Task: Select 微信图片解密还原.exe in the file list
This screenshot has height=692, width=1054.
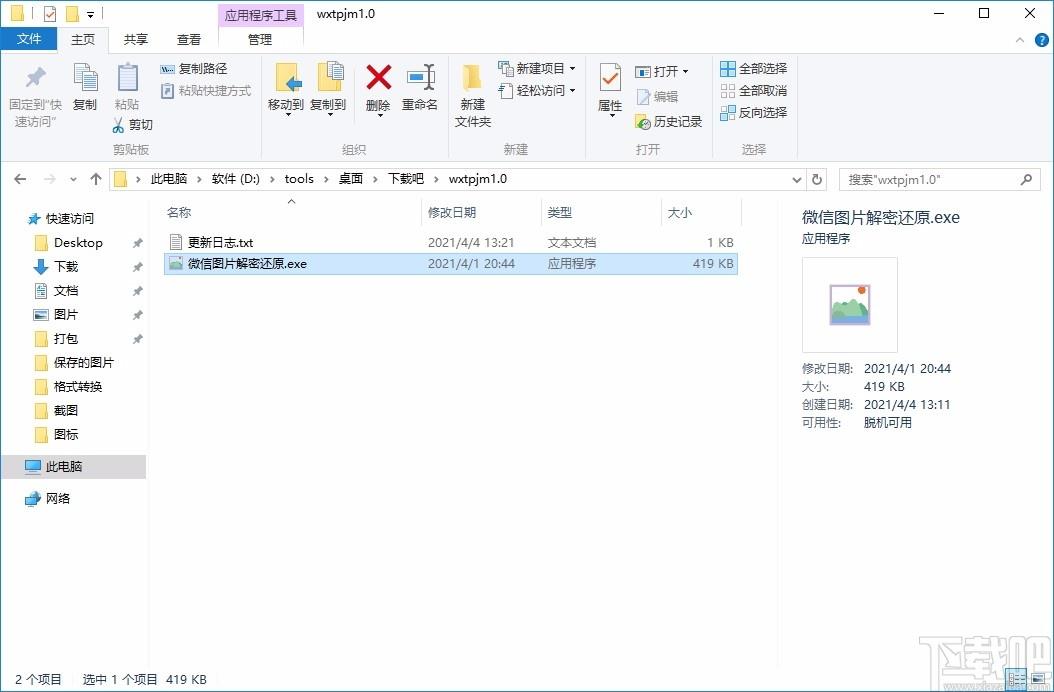Action: pos(450,264)
